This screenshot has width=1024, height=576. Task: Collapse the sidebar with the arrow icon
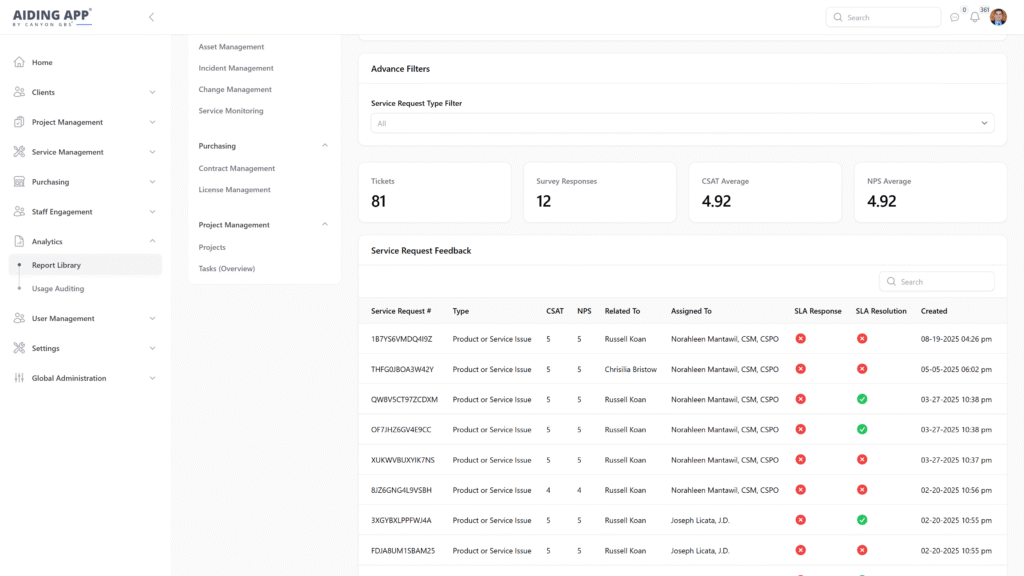coord(151,17)
